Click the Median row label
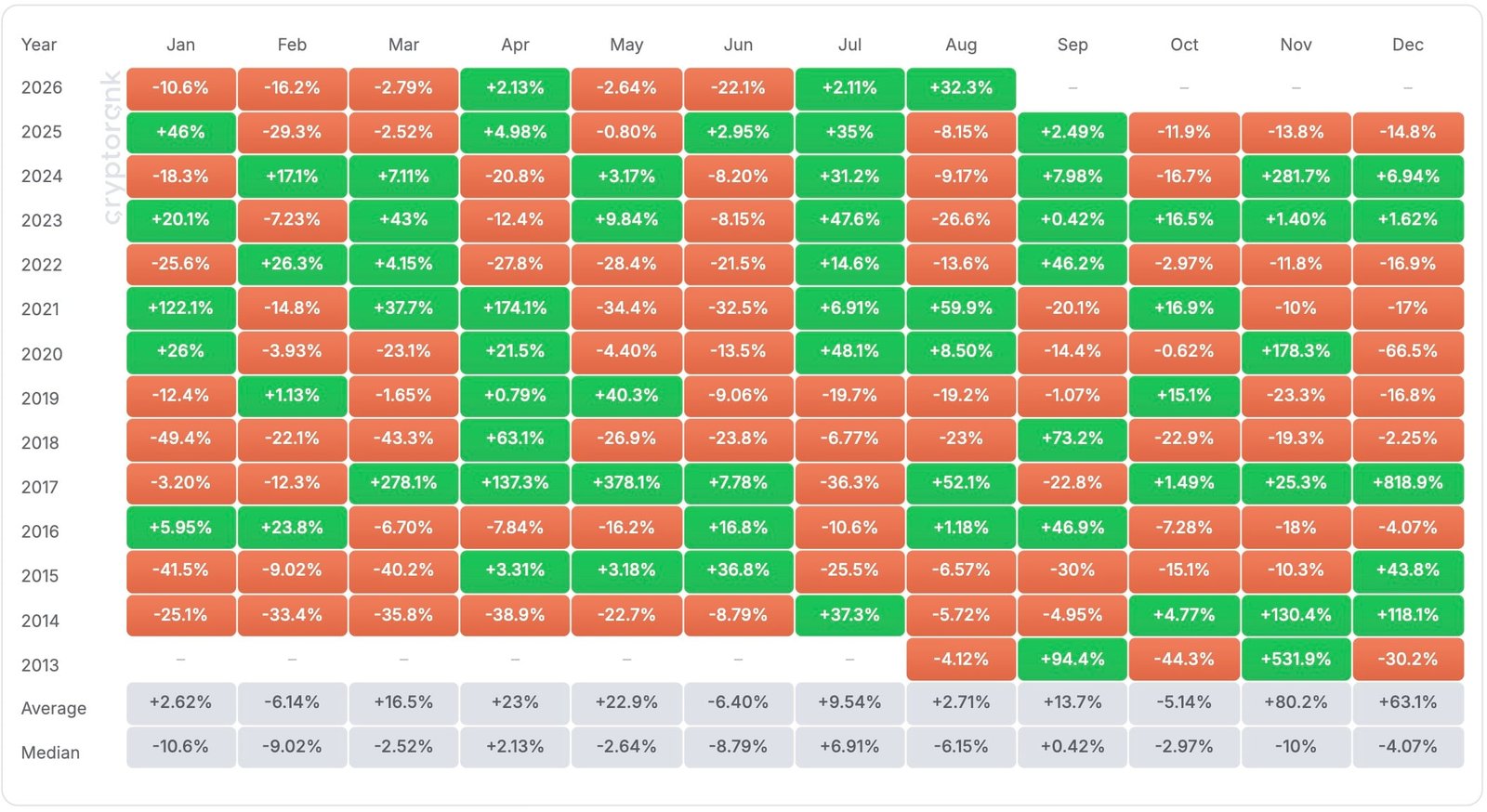 (x=50, y=753)
